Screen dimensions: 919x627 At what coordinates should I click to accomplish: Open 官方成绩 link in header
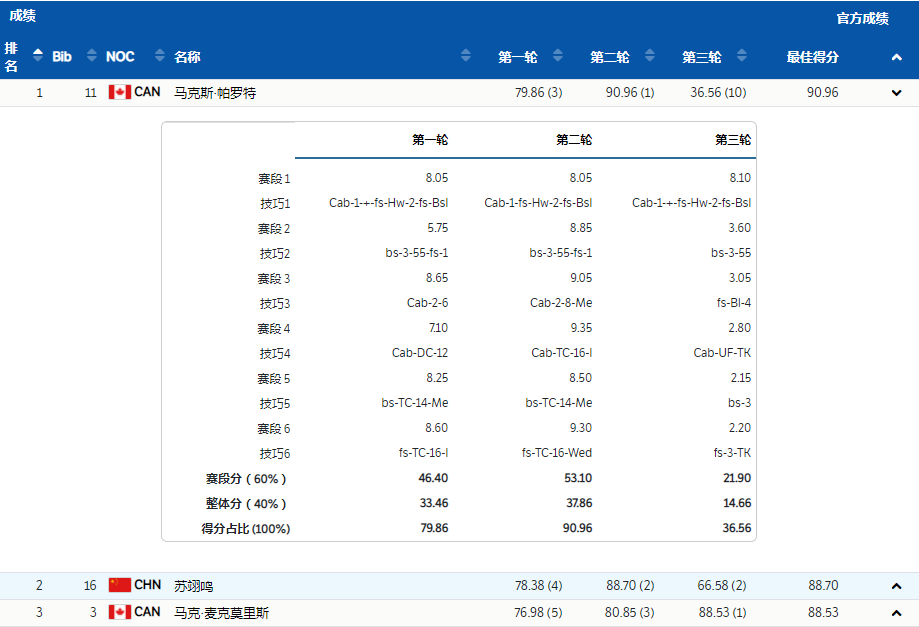tap(862, 19)
